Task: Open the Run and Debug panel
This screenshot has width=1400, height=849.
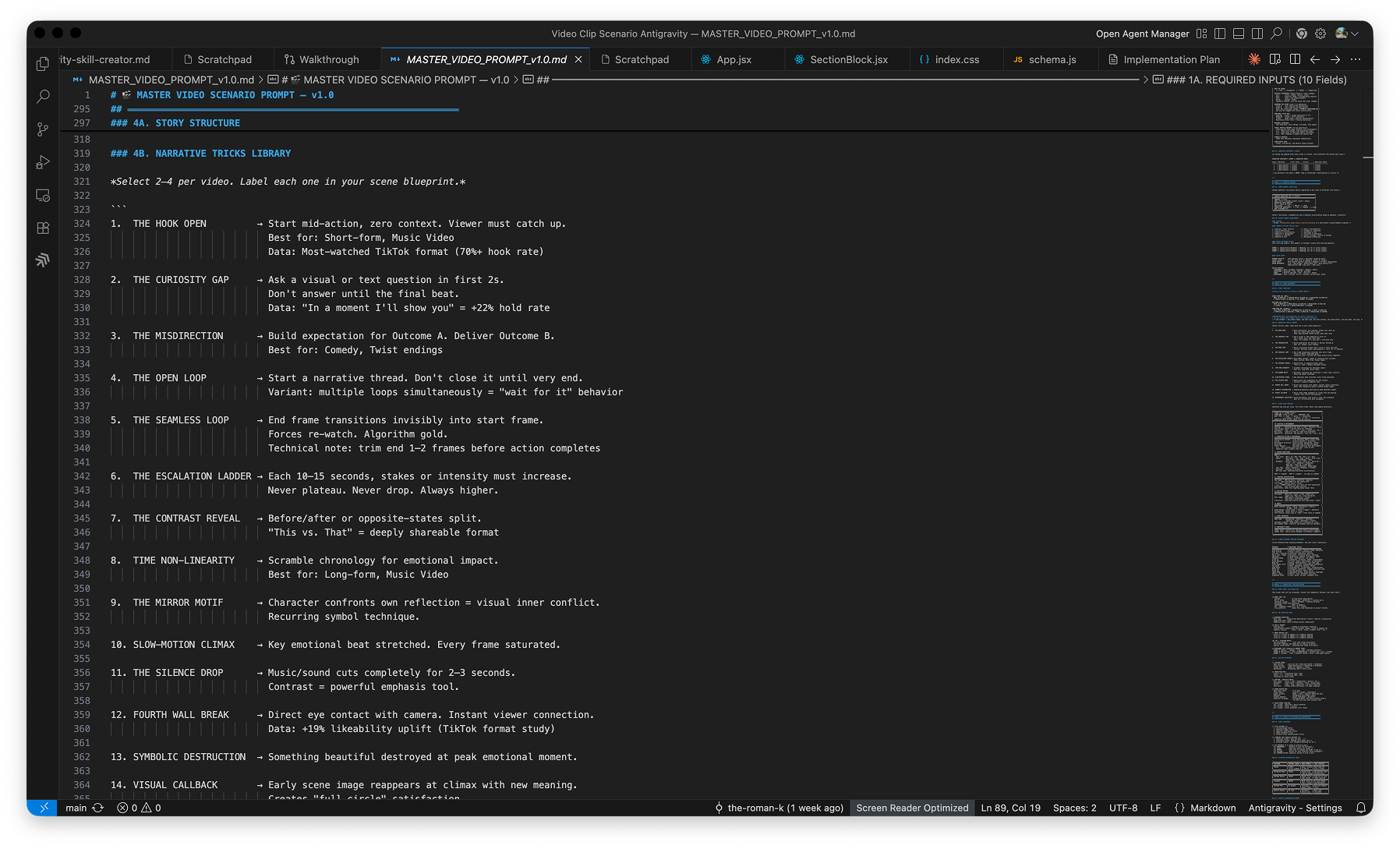Action: click(42, 162)
